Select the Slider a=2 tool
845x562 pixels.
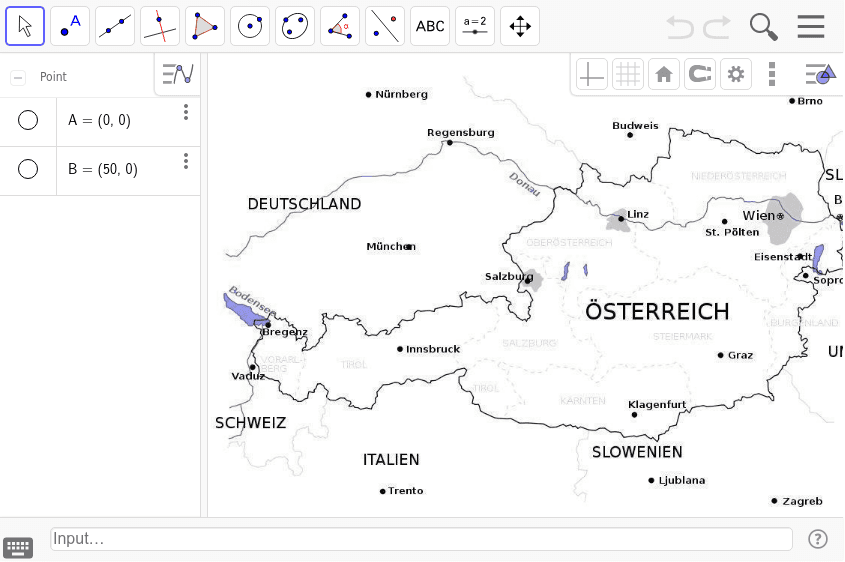(475, 26)
